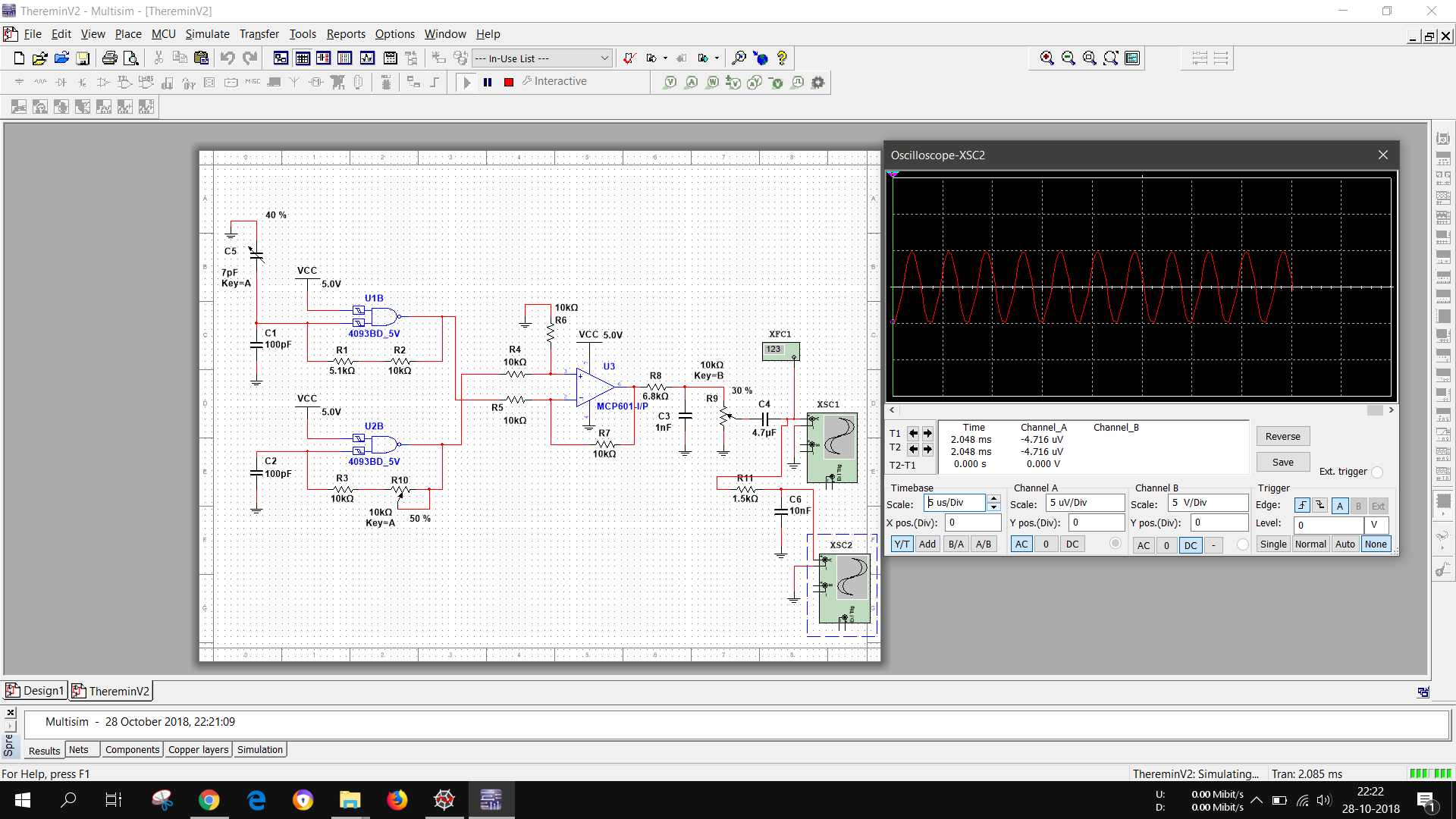Click the Zoom In magnifier icon
1456x819 pixels.
click(1047, 58)
